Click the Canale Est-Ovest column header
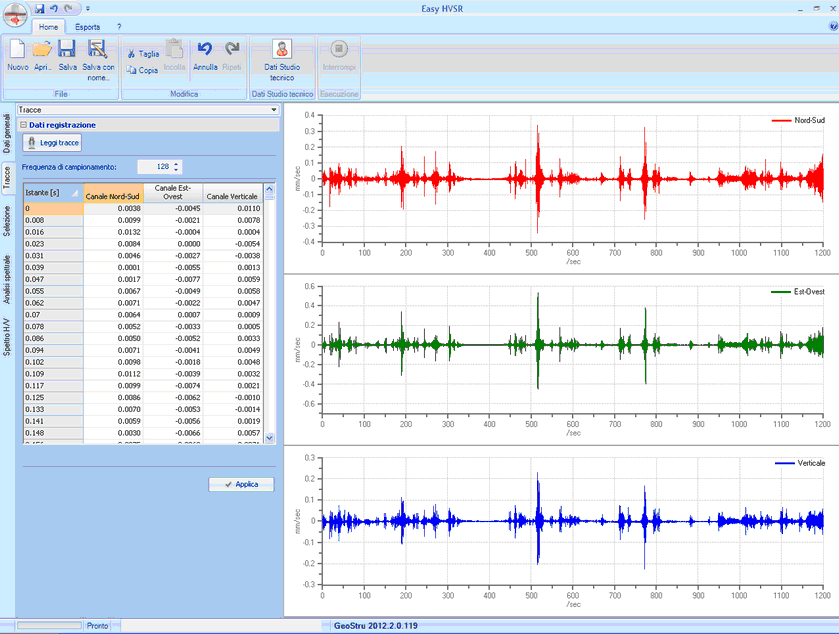This screenshot has height=634, width=839. [173, 193]
